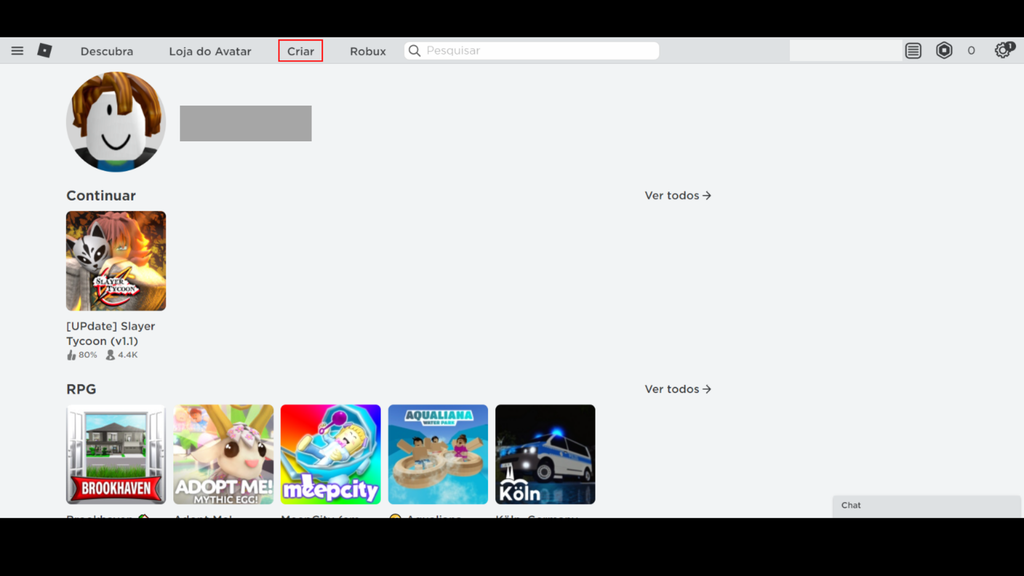
Task: Focus the Pesquisar search field
Action: click(x=532, y=50)
